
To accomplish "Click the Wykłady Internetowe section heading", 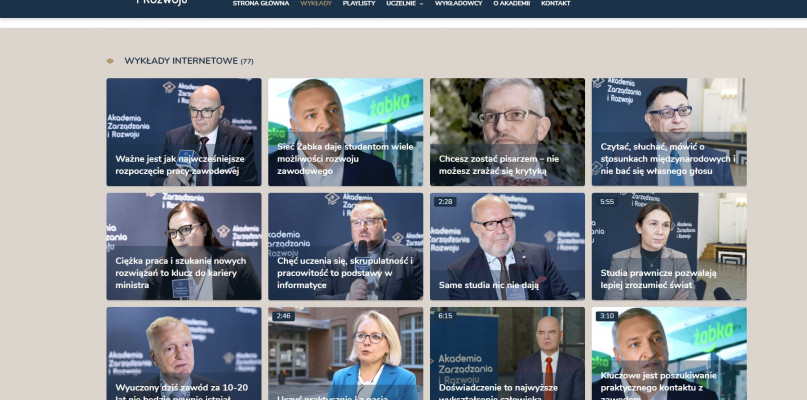I will tap(181, 61).
